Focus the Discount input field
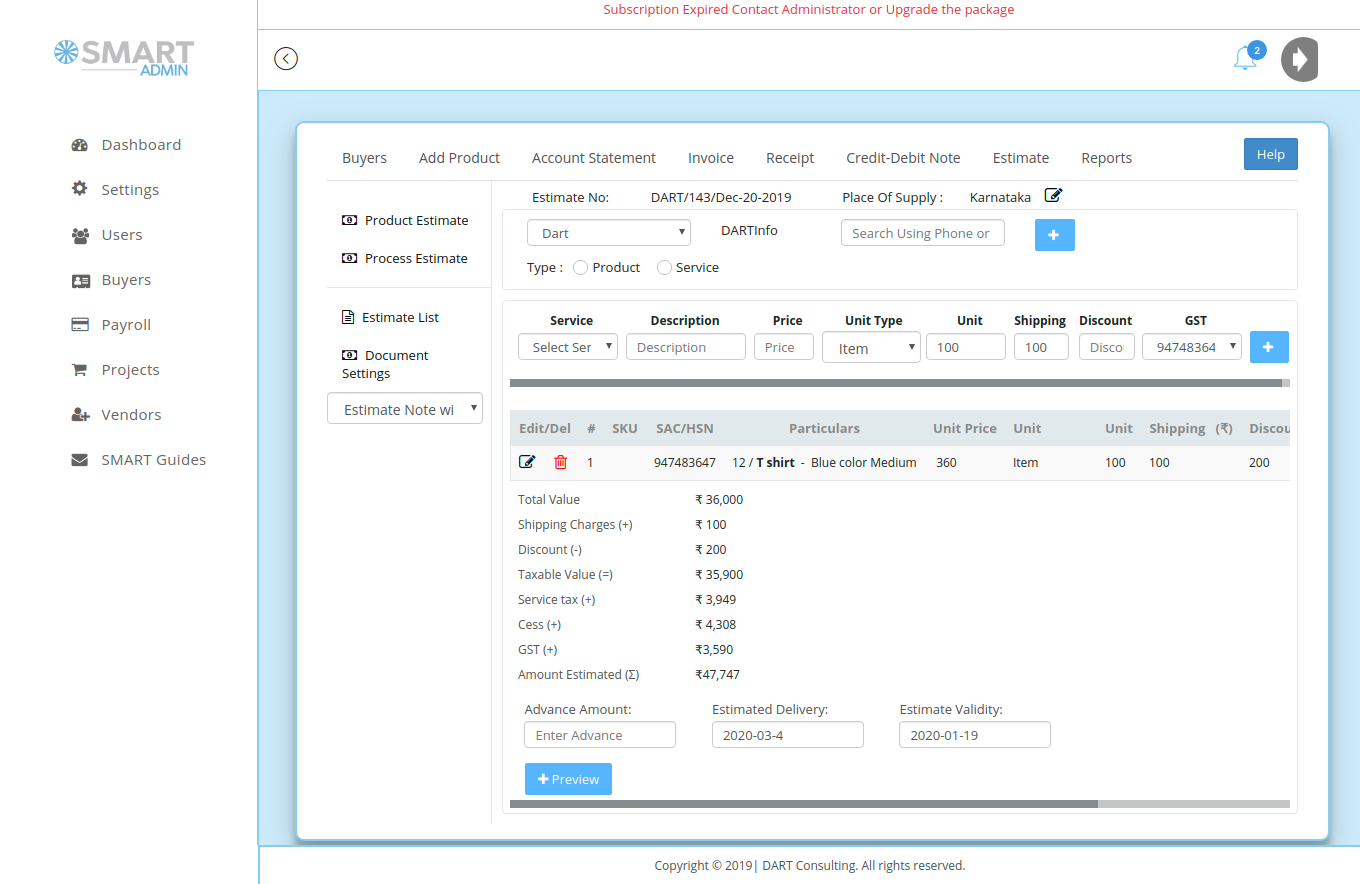 click(1106, 347)
